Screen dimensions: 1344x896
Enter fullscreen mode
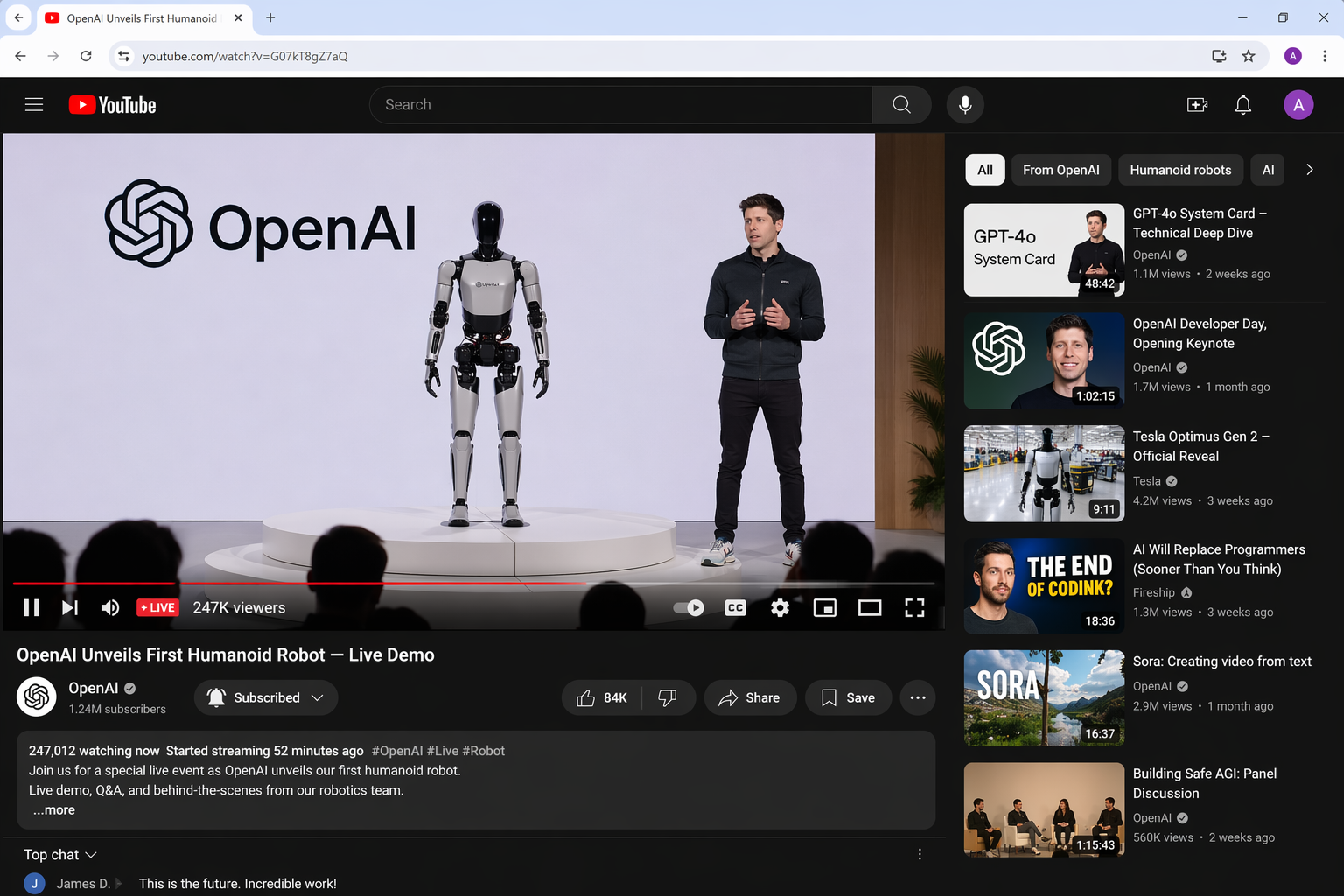914,607
